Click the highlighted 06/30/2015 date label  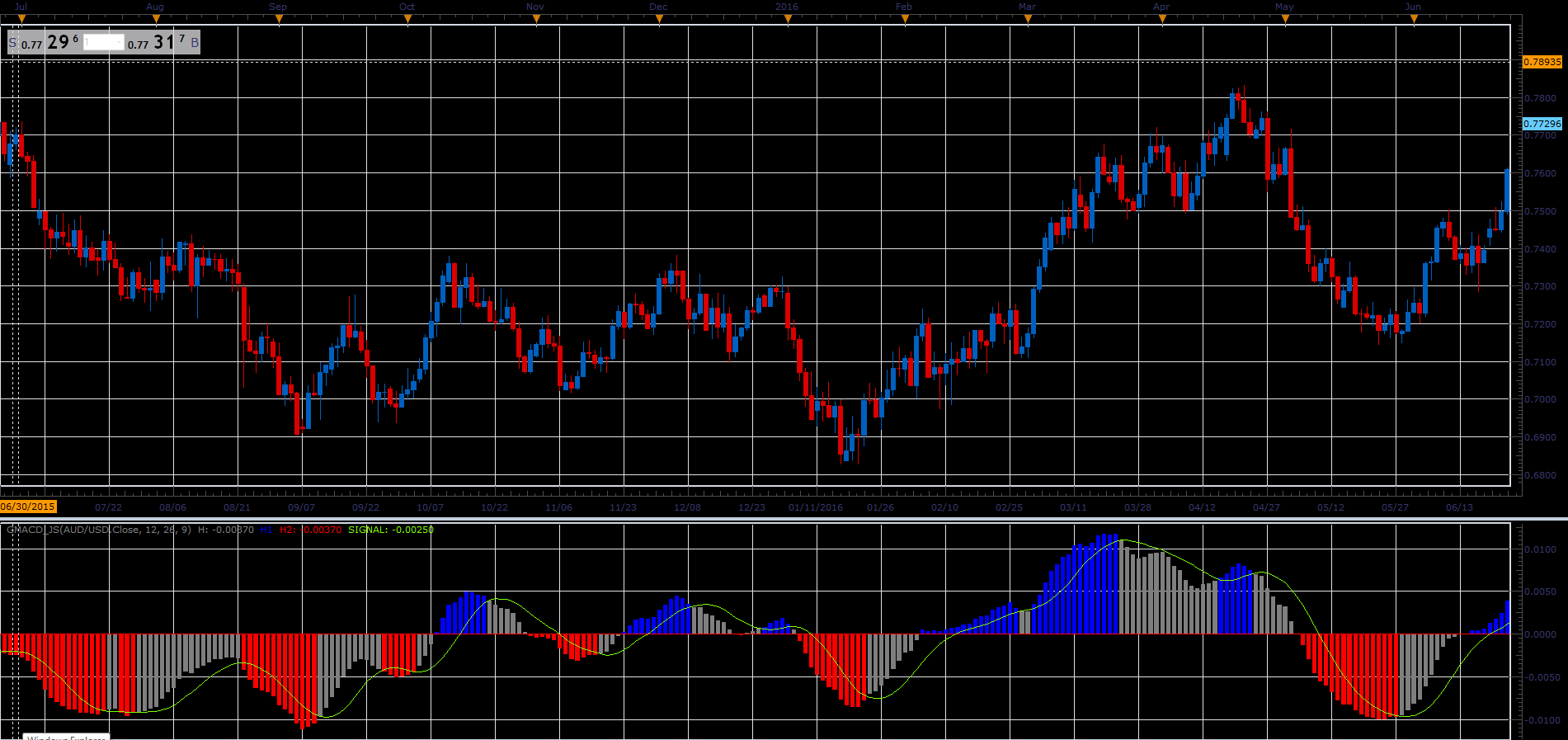click(28, 507)
